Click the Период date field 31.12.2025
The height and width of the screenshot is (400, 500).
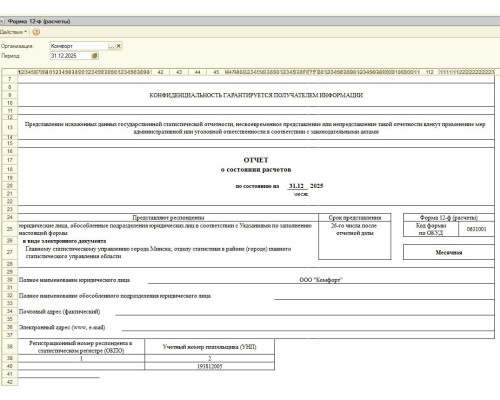tap(70, 56)
